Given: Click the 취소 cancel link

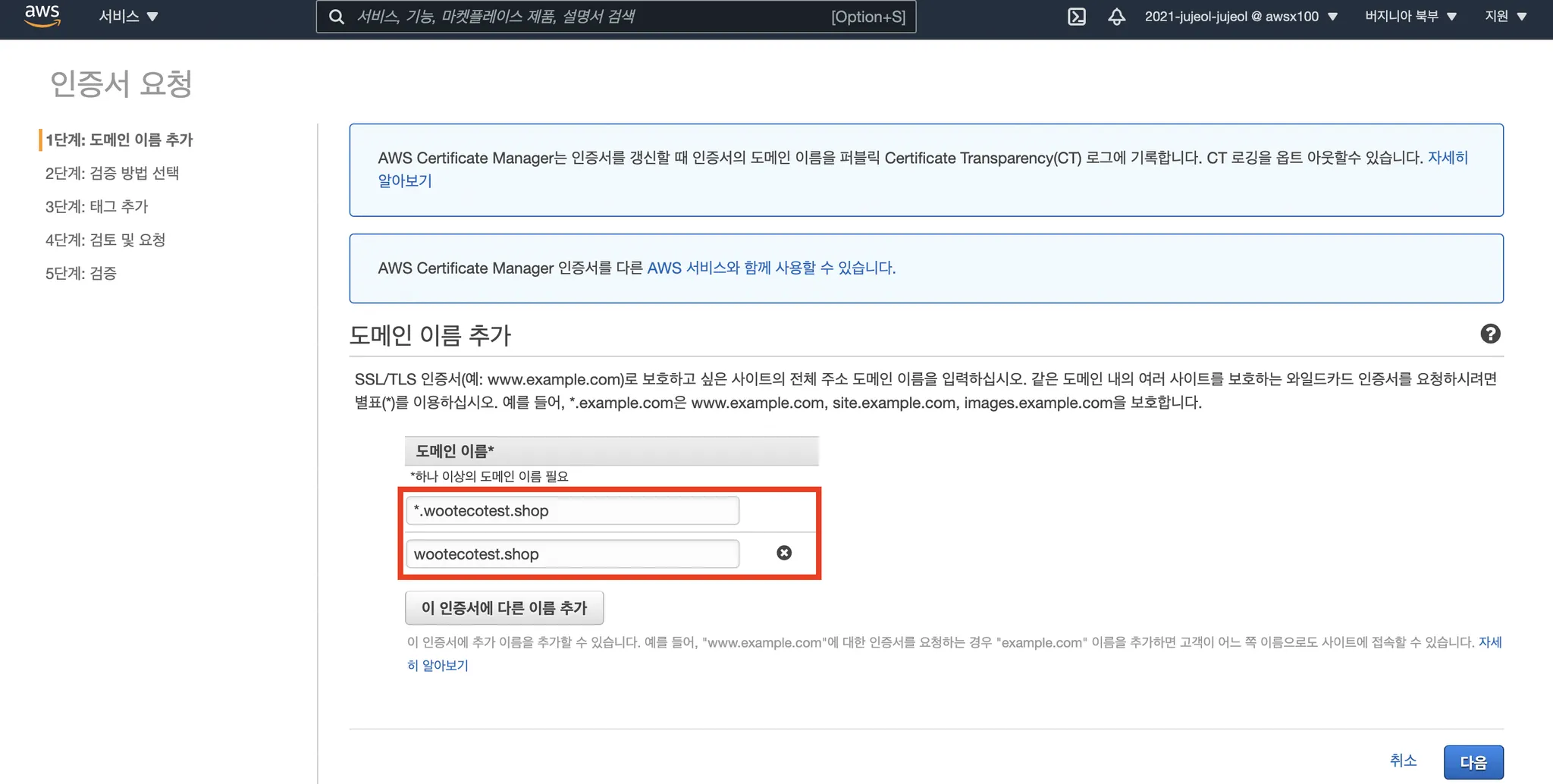Looking at the screenshot, I should [1403, 760].
